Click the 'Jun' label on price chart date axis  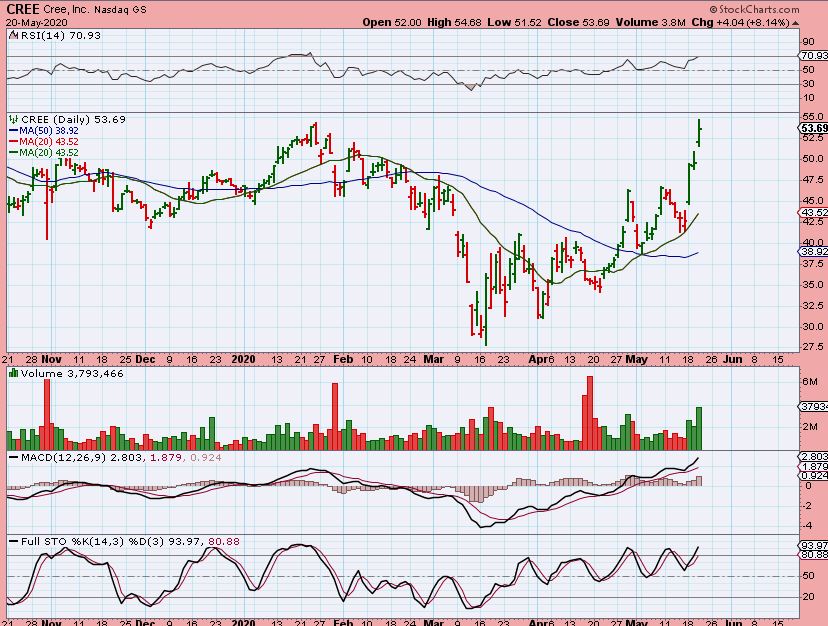[x=732, y=359]
